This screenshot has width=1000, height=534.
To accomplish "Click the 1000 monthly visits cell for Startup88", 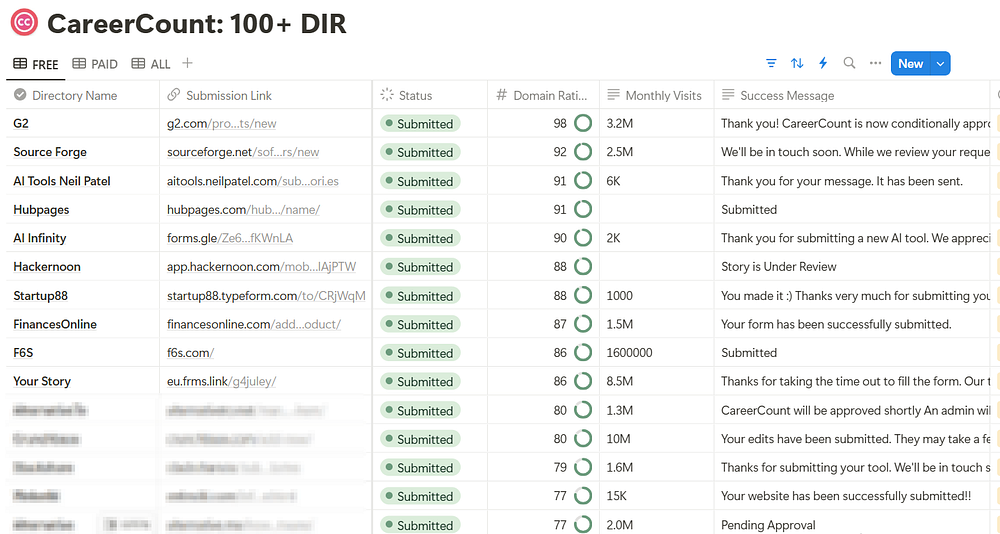I will coord(657,295).
